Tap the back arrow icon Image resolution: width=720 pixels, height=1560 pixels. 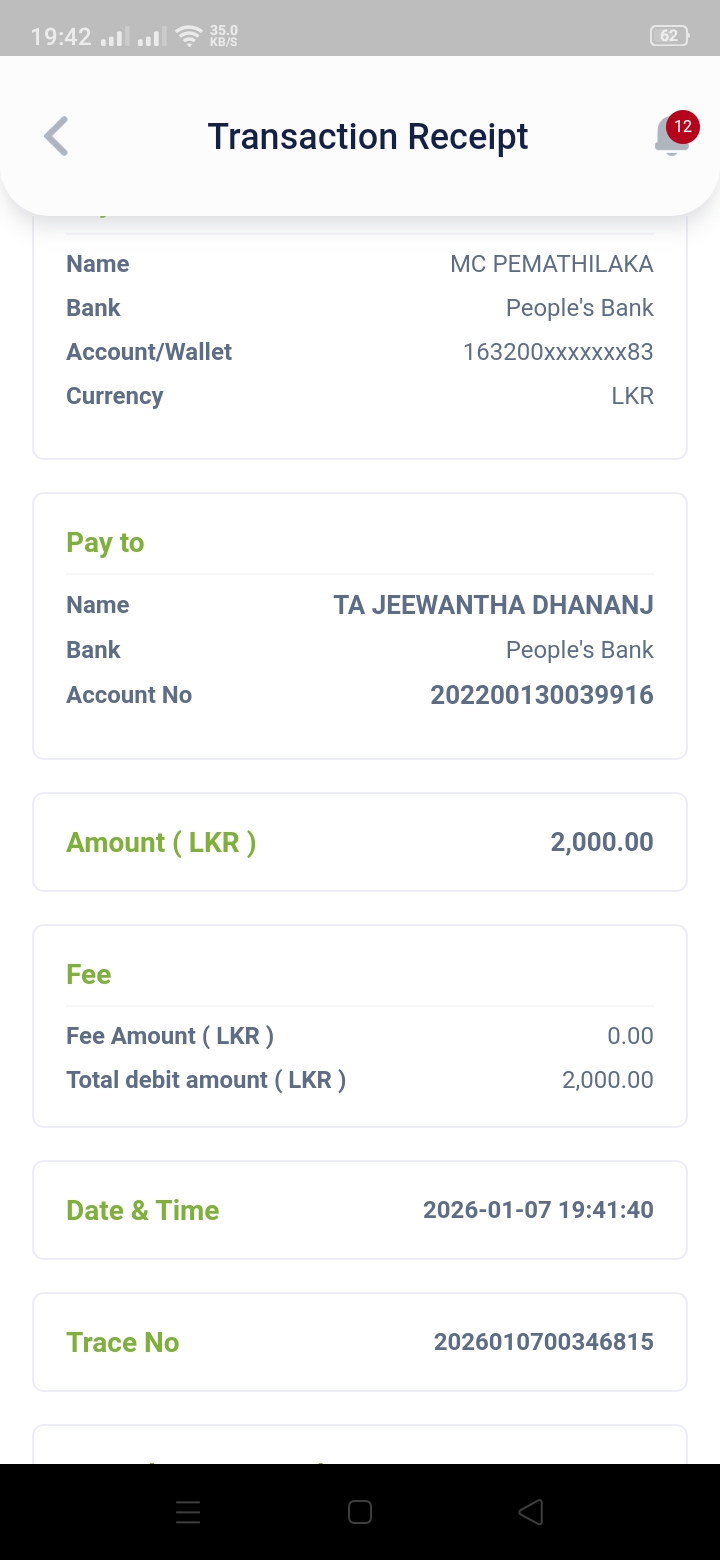click(x=57, y=136)
